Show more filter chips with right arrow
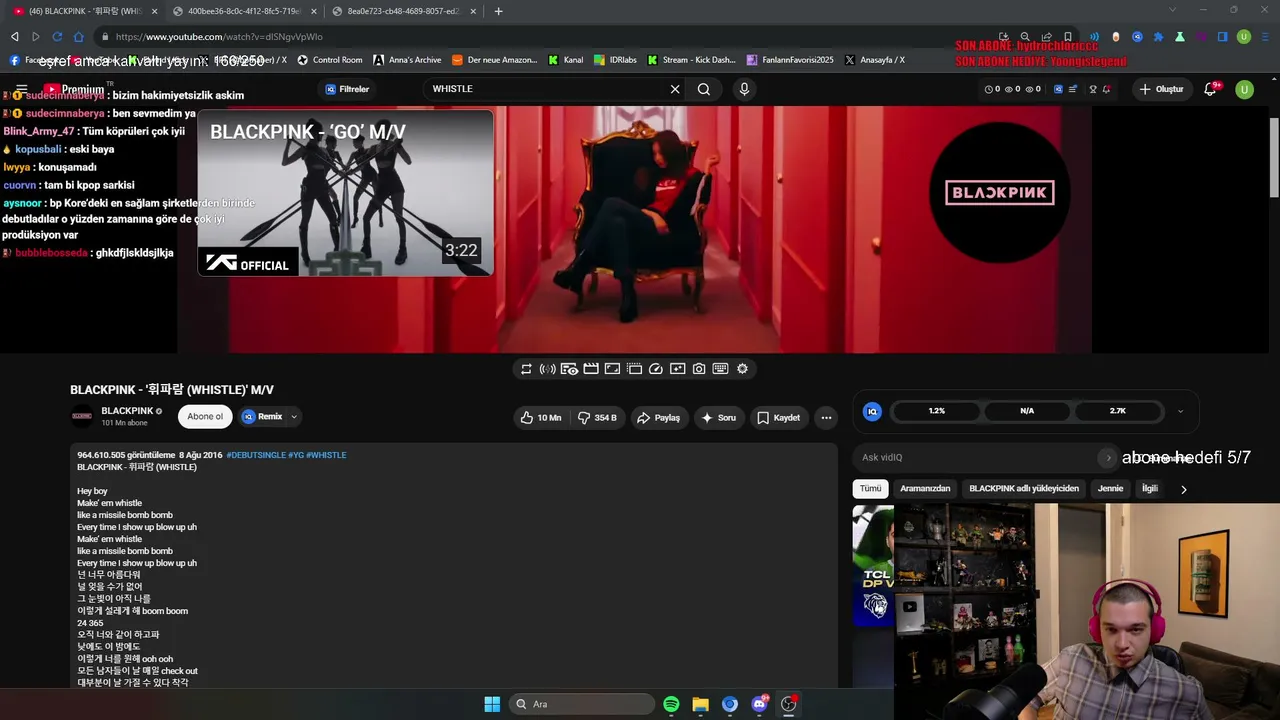Screen dimensions: 1280x720 pyautogui.click(x=1184, y=490)
